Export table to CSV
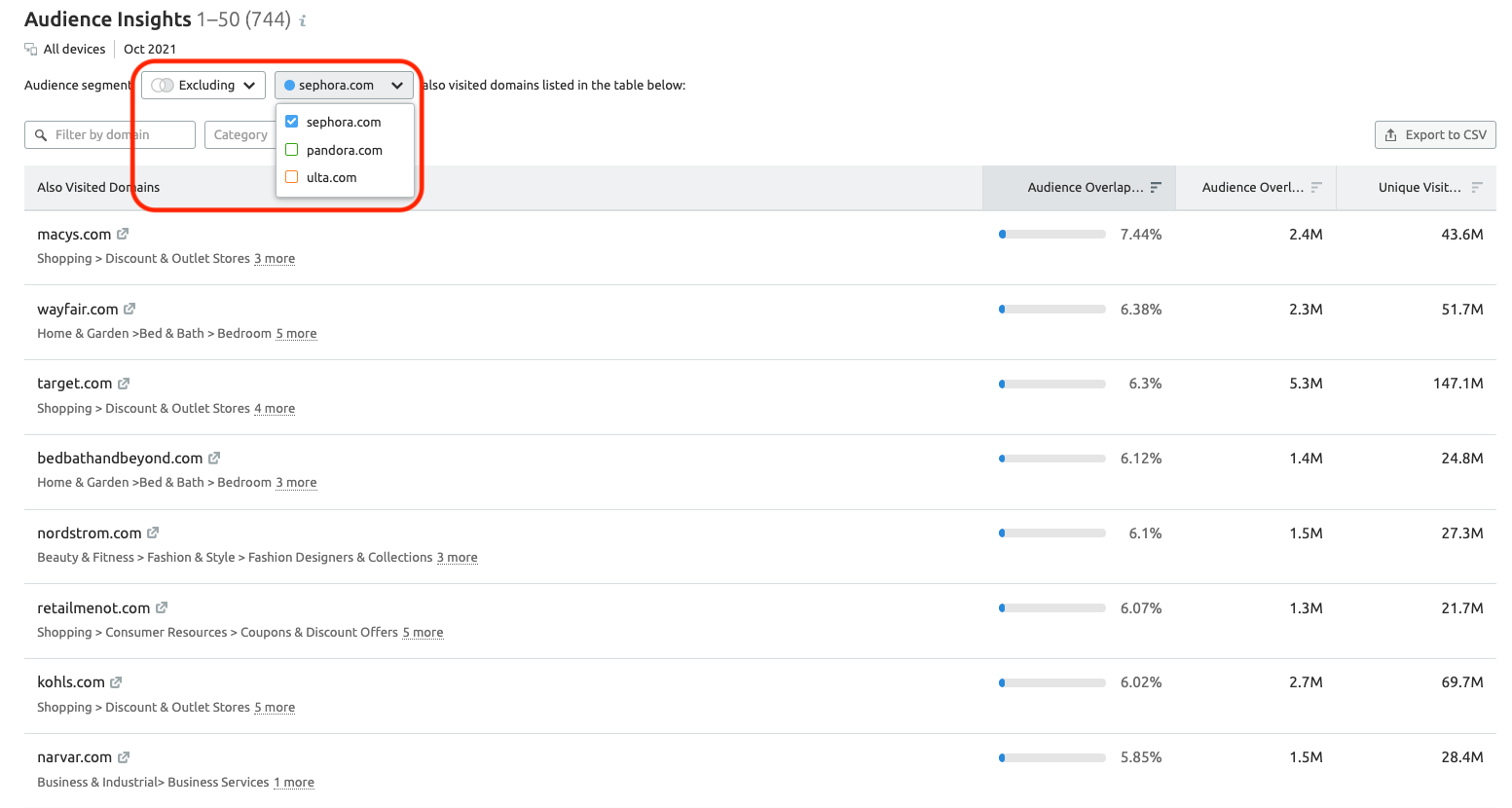The image size is (1512, 808). pyautogui.click(x=1435, y=134)
